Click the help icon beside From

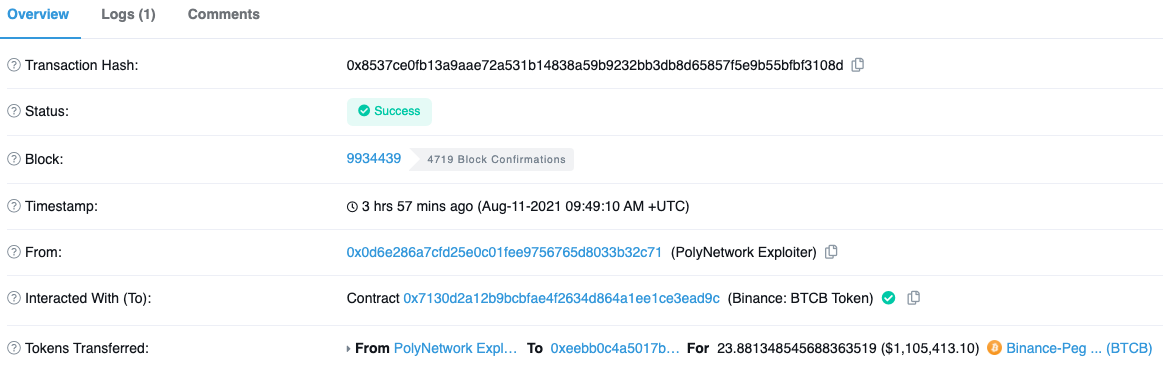(x=13, y=252)
